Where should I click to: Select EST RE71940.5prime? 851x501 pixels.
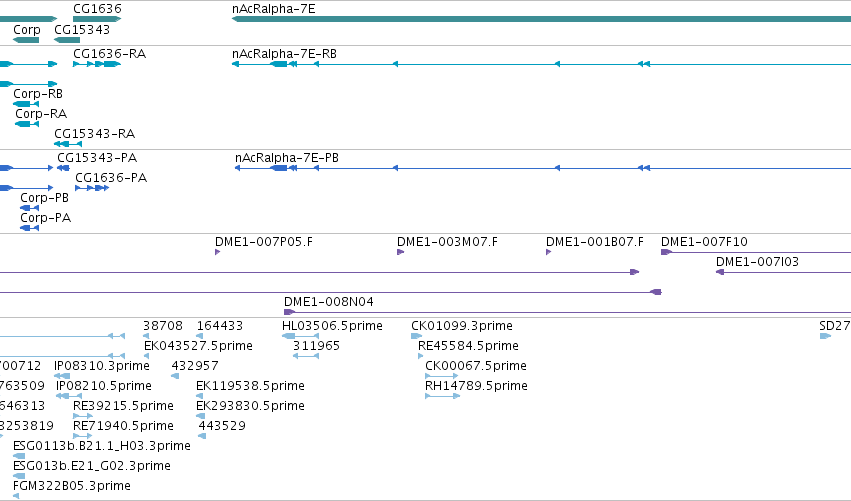[x=124, y=426]
